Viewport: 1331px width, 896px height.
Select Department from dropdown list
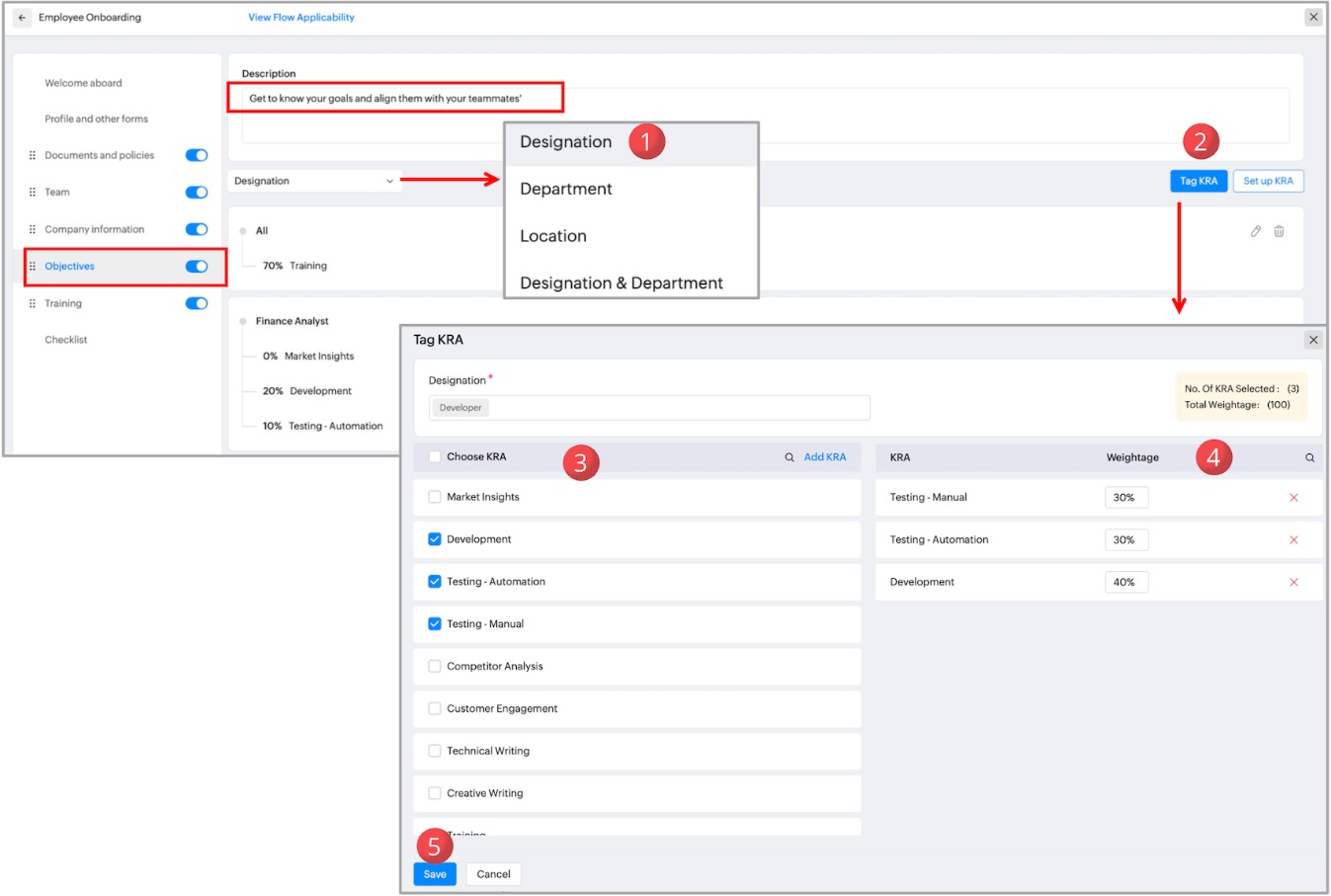point(566,189)
